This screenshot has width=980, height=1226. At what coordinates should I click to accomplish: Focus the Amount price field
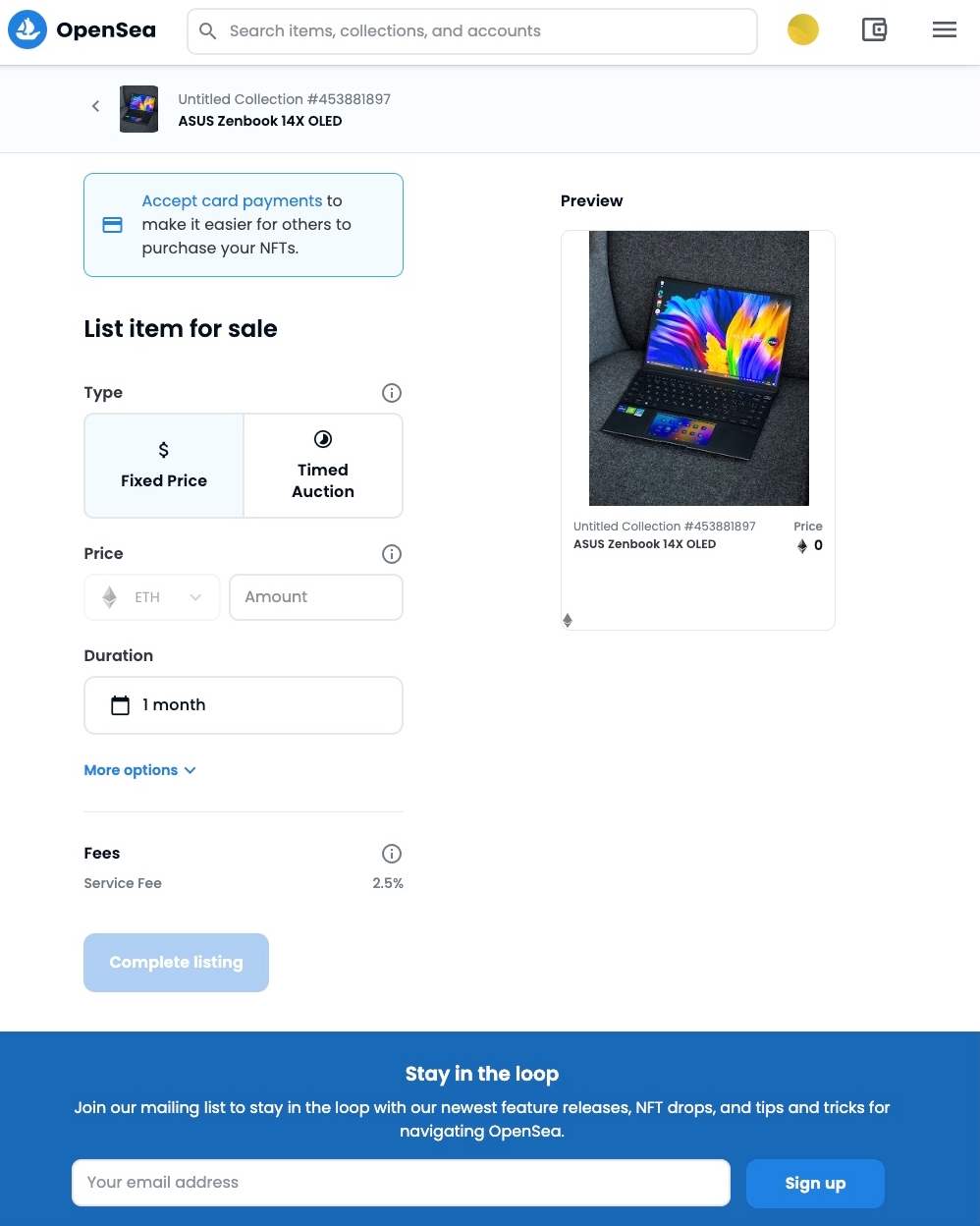316,597
